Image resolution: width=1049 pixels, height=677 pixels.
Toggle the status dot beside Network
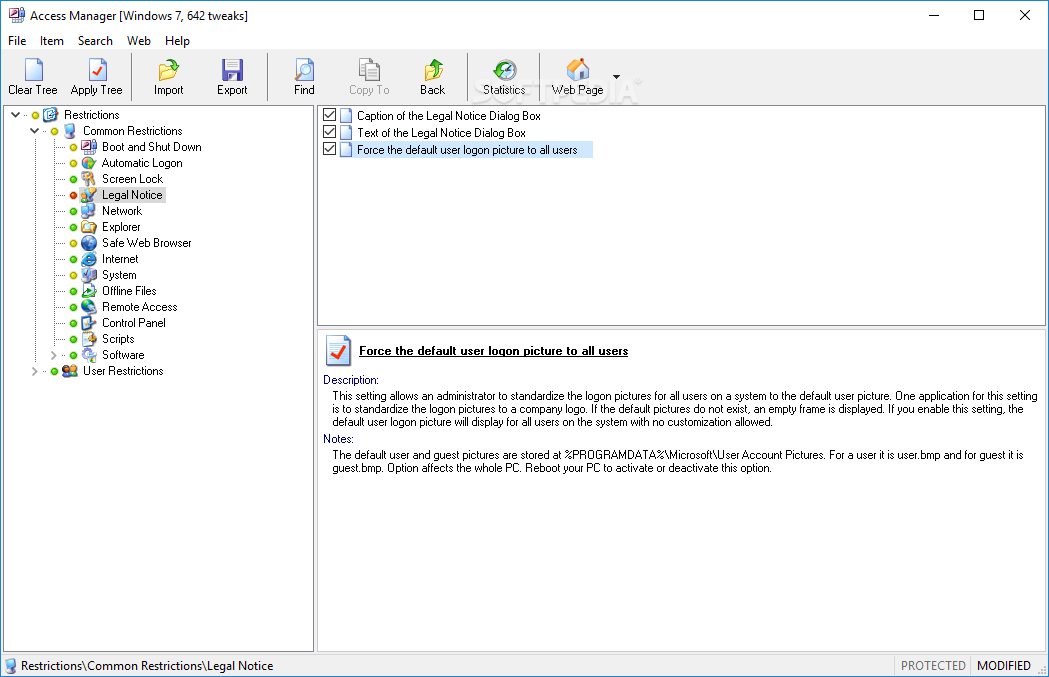74,211
